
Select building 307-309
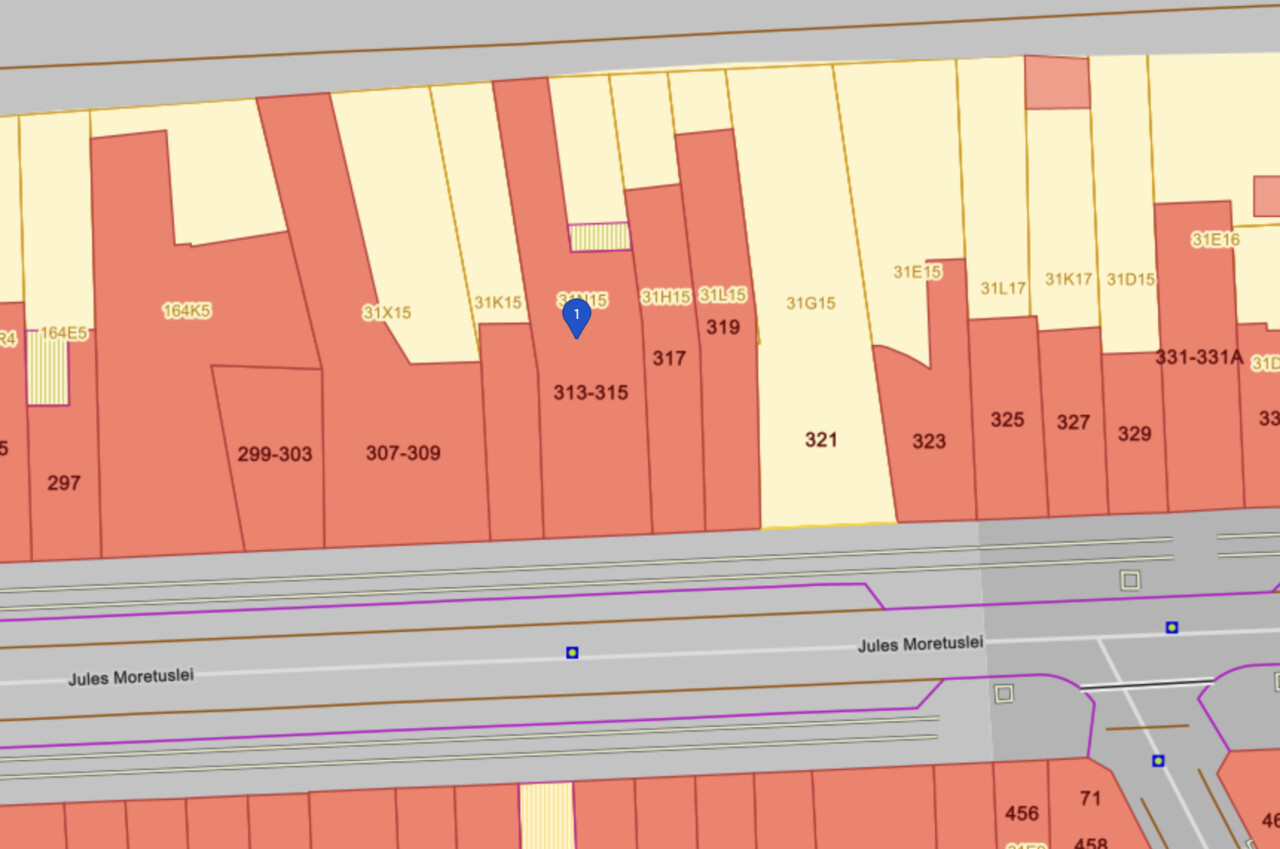[403, 453]
